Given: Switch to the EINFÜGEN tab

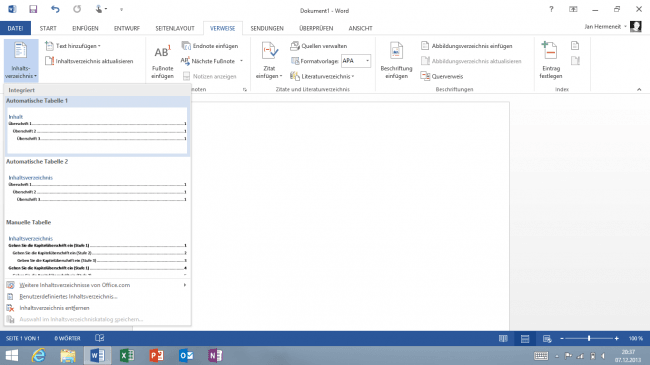Looking at the screenshot, I should point(85,28).
